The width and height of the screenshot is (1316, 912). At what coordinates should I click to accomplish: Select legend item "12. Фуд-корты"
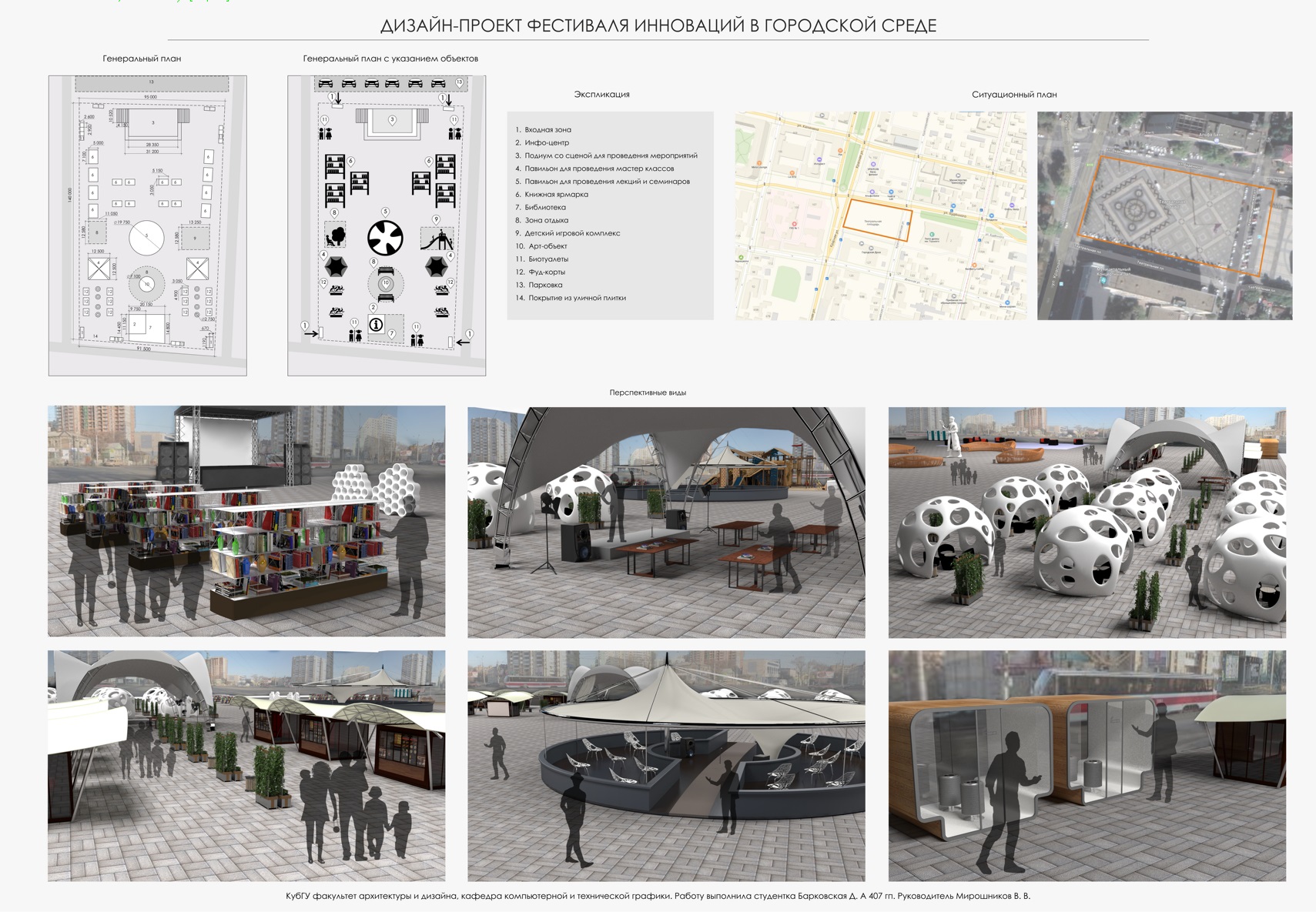pyautogui.click(x=541, y=272)
